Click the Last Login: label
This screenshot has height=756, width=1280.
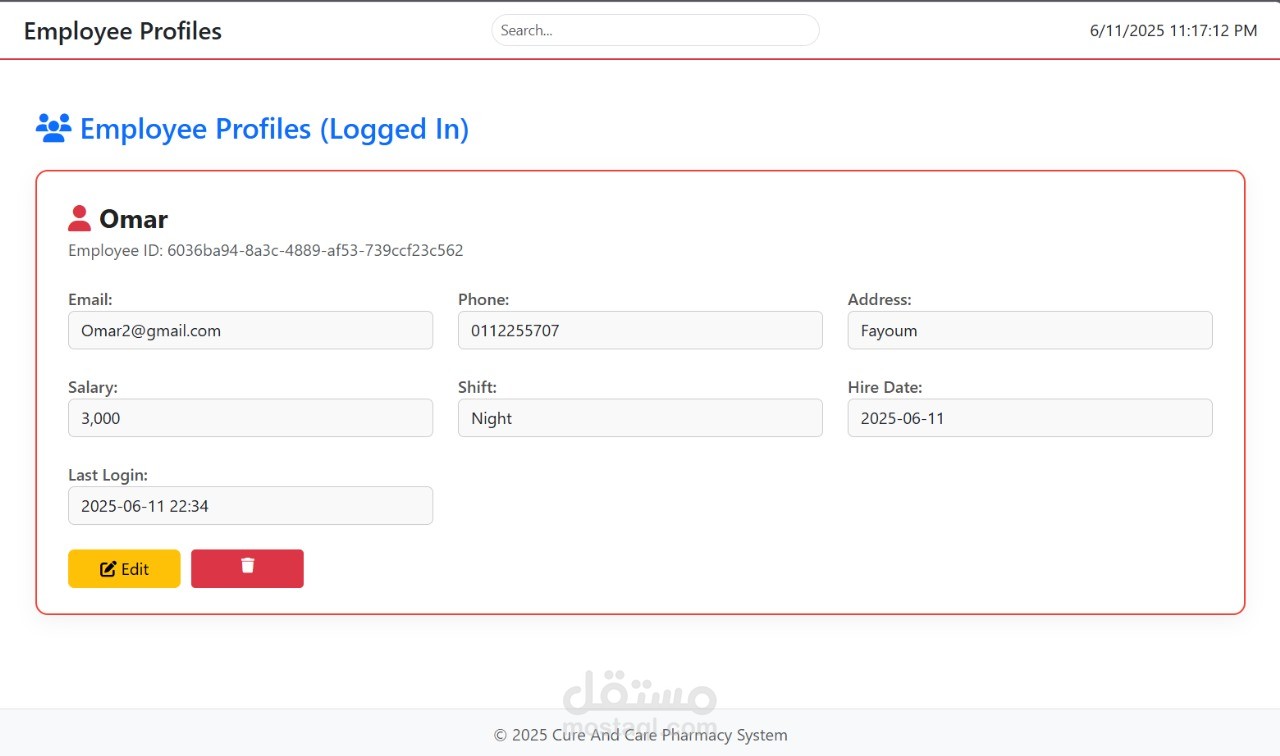coord(108,475)
